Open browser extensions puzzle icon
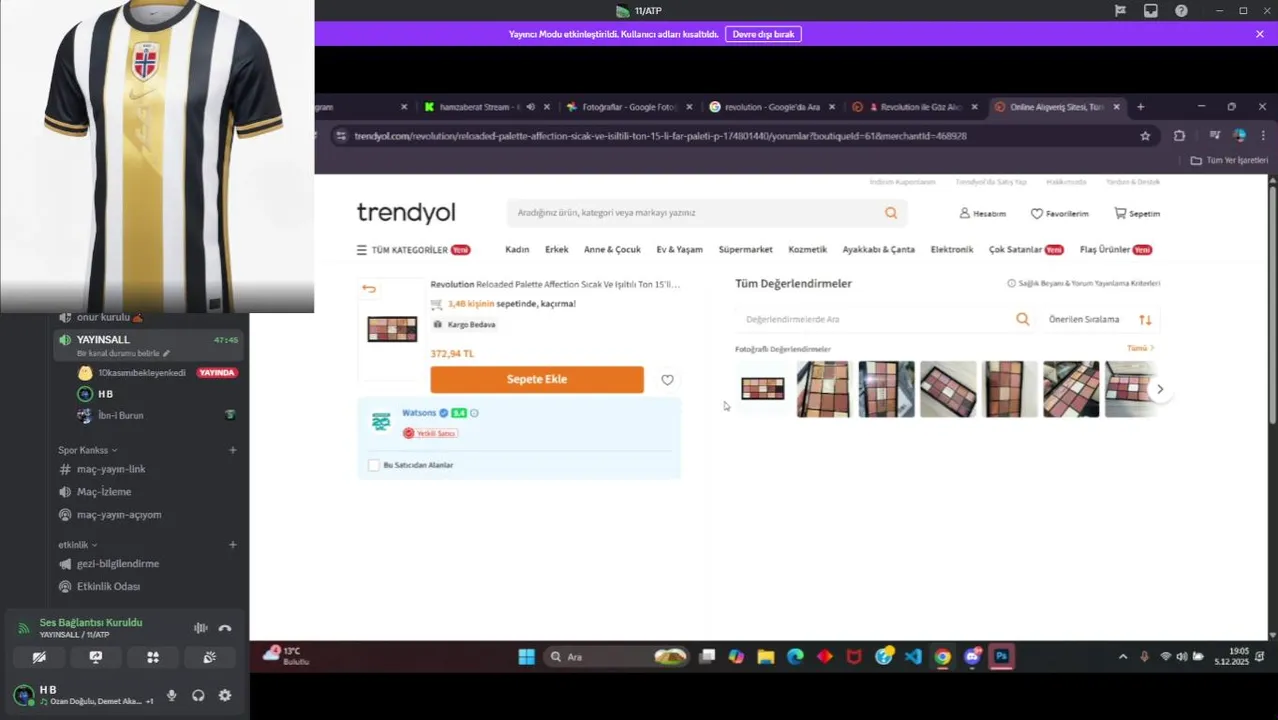Image resolution: width=1278 pixels, height=720 pixels. 1179,136
